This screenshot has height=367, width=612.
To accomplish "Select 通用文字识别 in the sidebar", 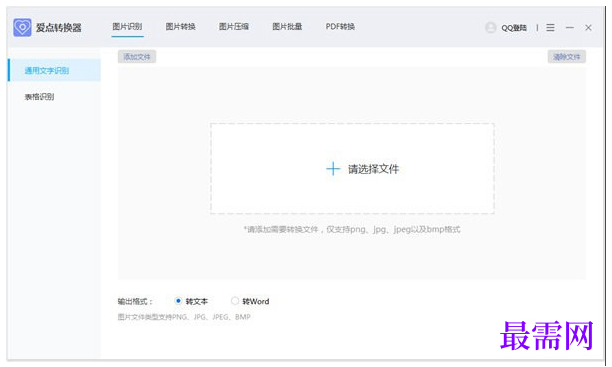I will pyautogui.click(x=54, y=70).
